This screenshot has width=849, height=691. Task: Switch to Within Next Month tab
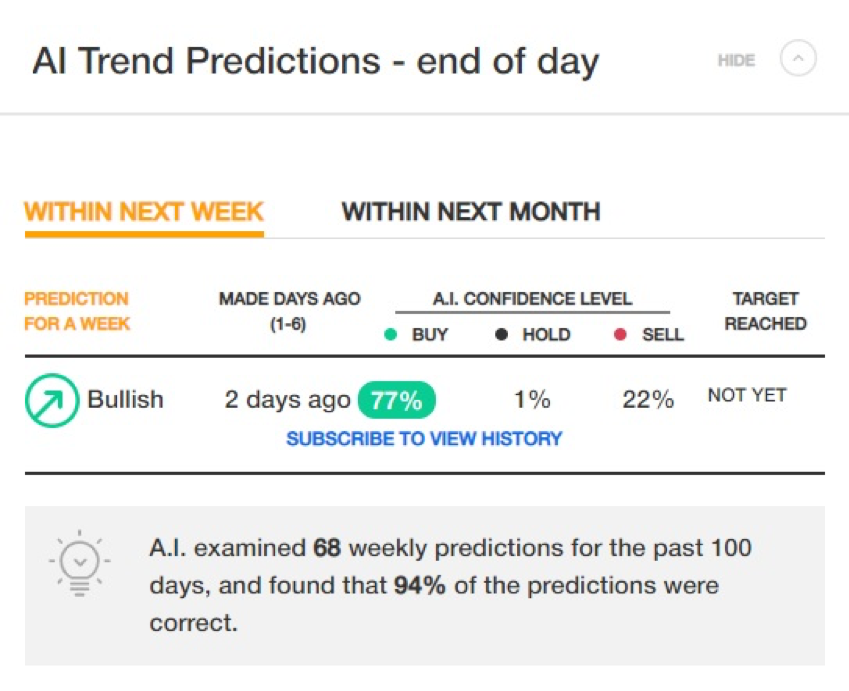click(471, 212)
